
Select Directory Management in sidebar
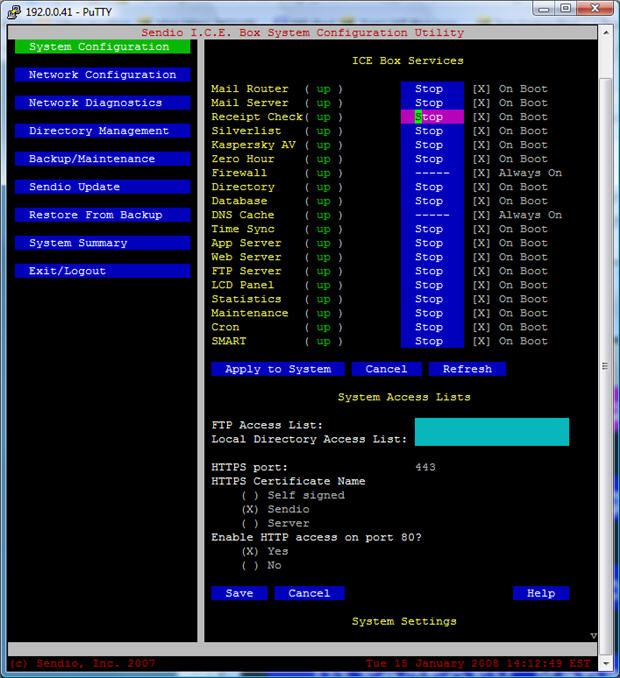point(102,131)
